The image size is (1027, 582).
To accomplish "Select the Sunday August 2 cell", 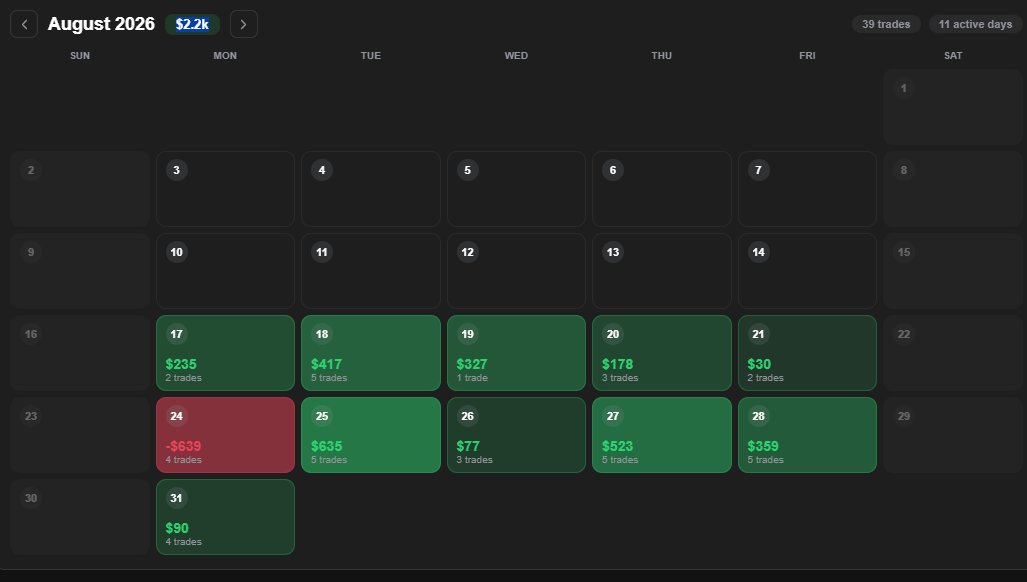I will pyautogui.click(x=80, y=189).
